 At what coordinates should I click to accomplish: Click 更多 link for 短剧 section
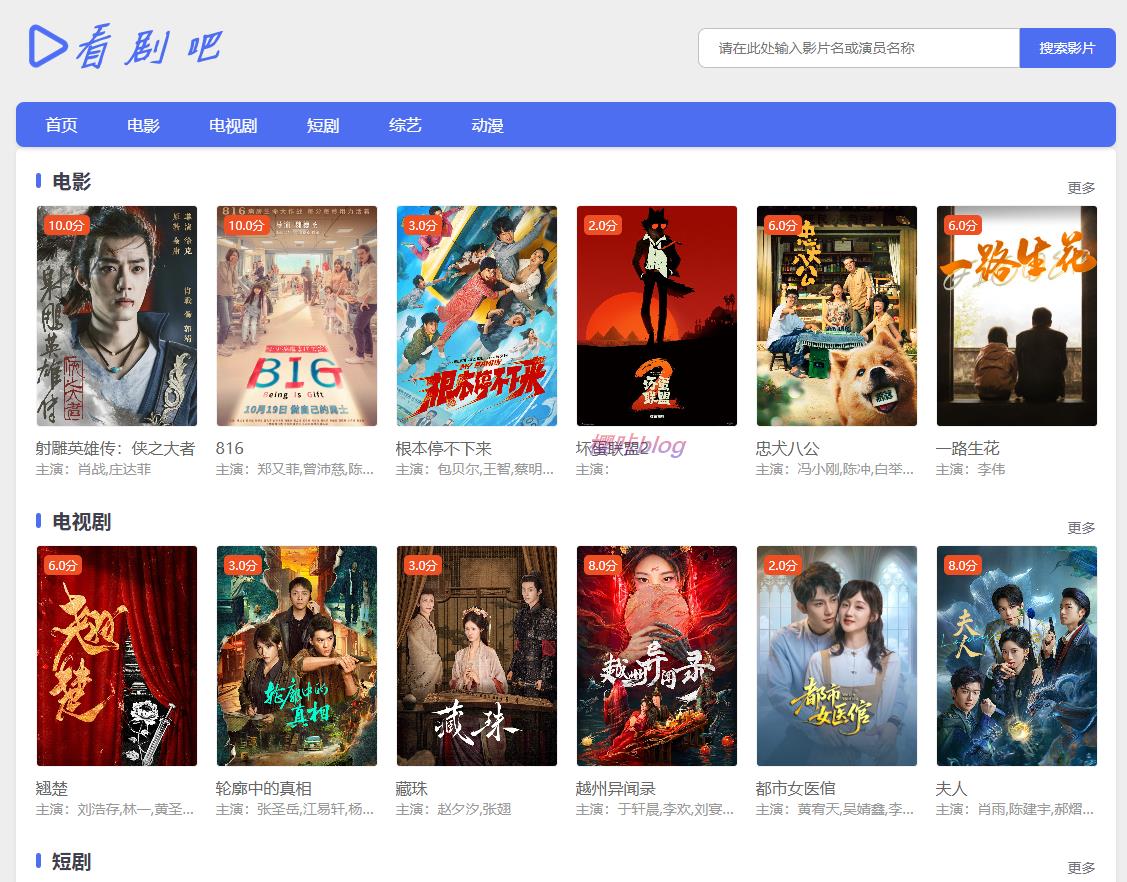pyautogui.click(x=1081, y=868)
